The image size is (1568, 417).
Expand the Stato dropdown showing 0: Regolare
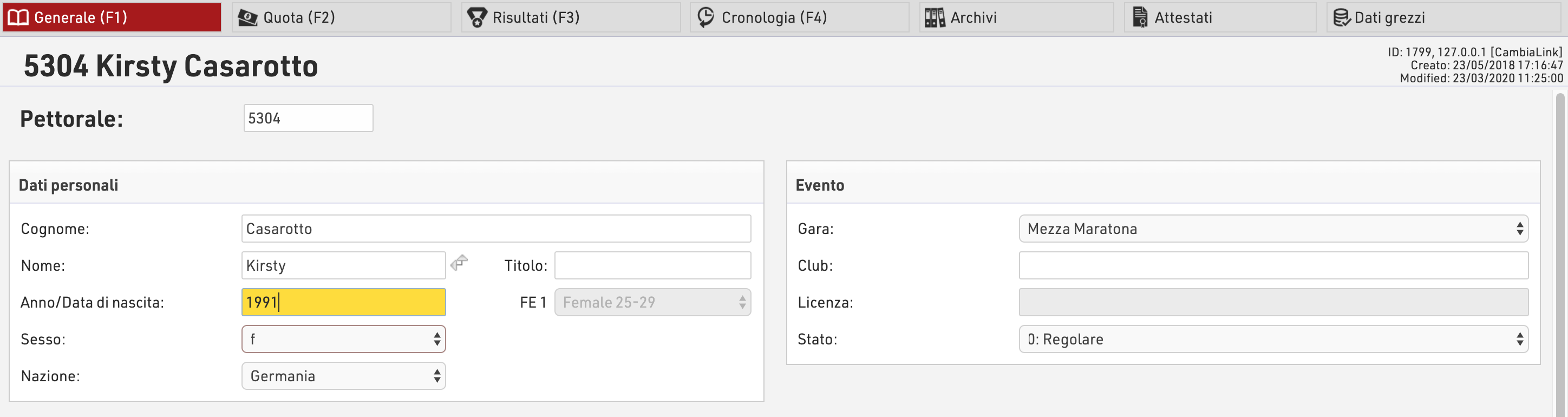(1273, 339)
